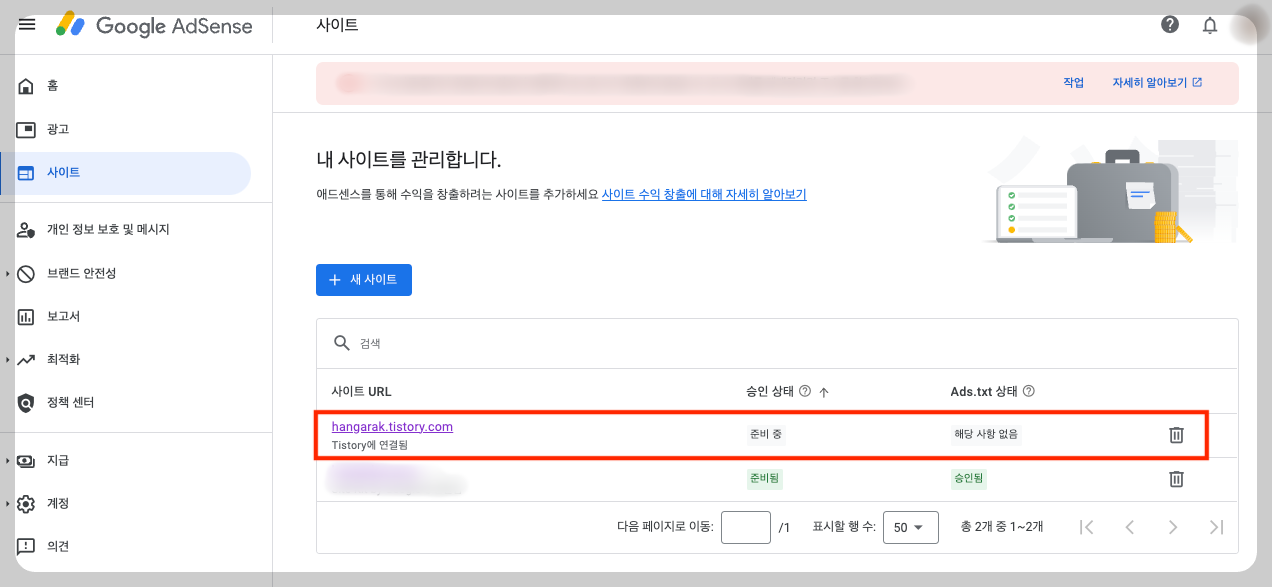Click the Google AdSense logo
Screen dimensions: 1272x587
point(155,26)
